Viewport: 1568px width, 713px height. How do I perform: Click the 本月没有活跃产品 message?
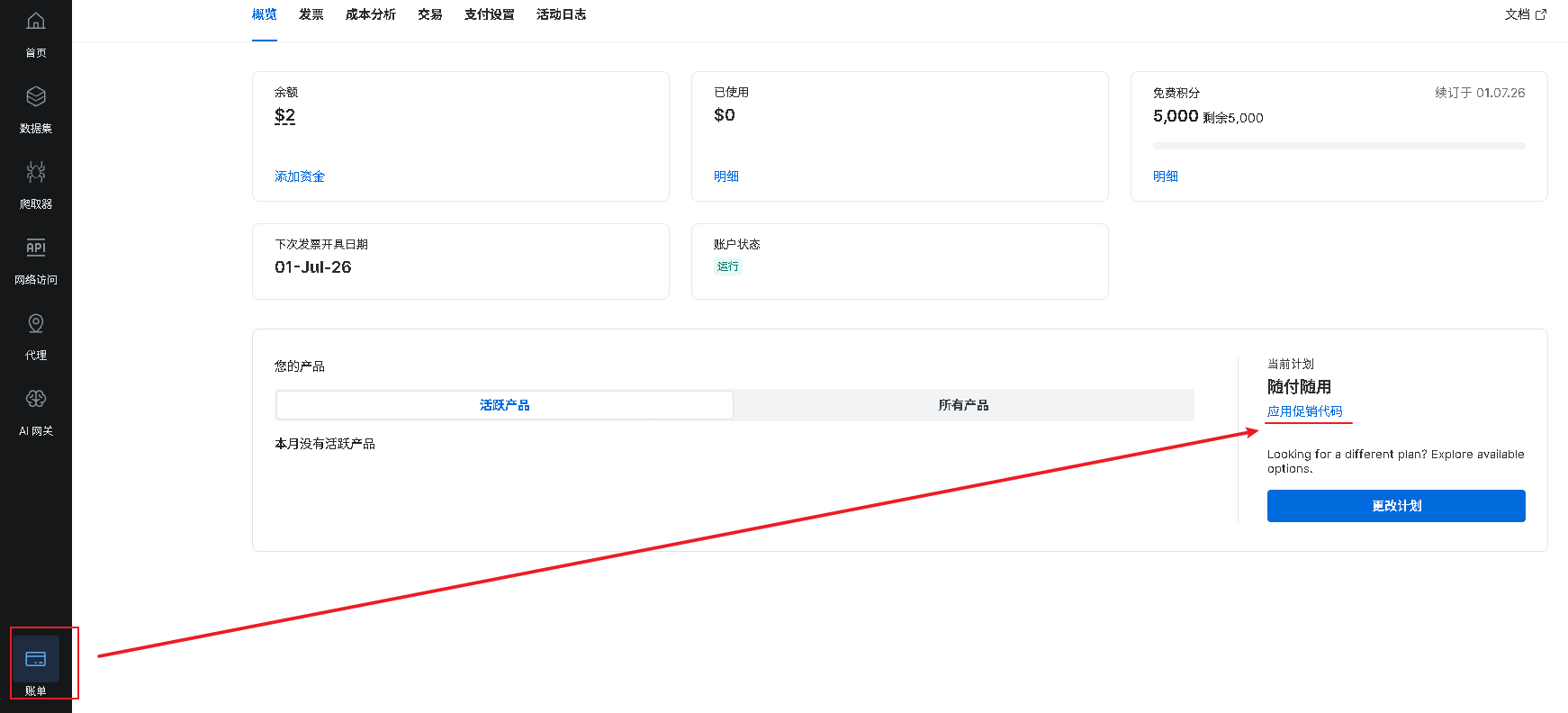[x=325, y=444]
